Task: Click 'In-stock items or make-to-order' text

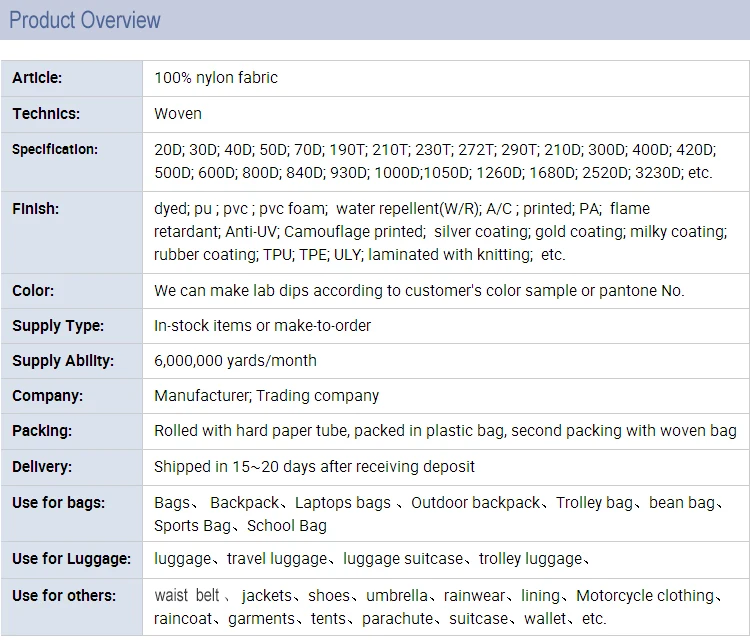Action: click(262, 326)
